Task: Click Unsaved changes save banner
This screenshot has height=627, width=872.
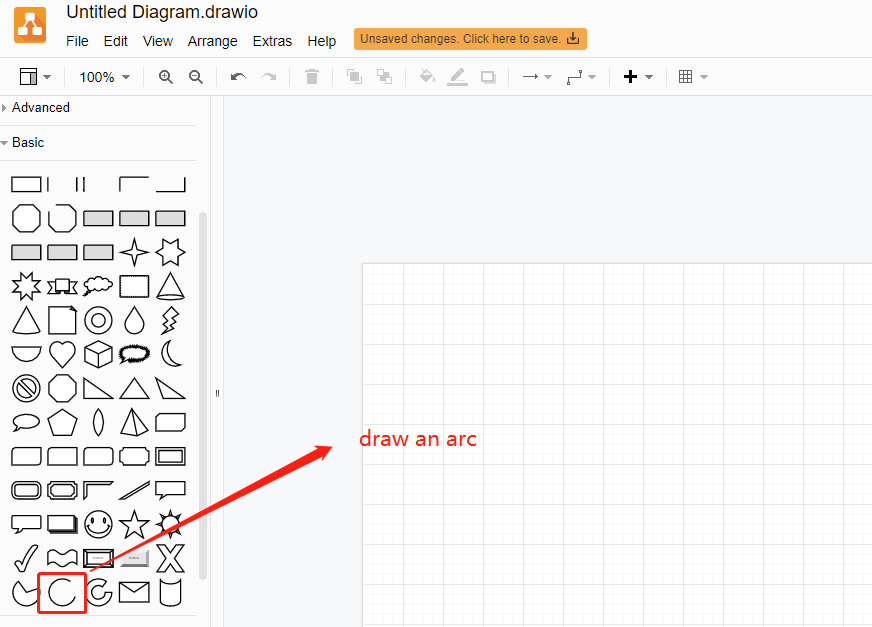Action: point(470,38)
